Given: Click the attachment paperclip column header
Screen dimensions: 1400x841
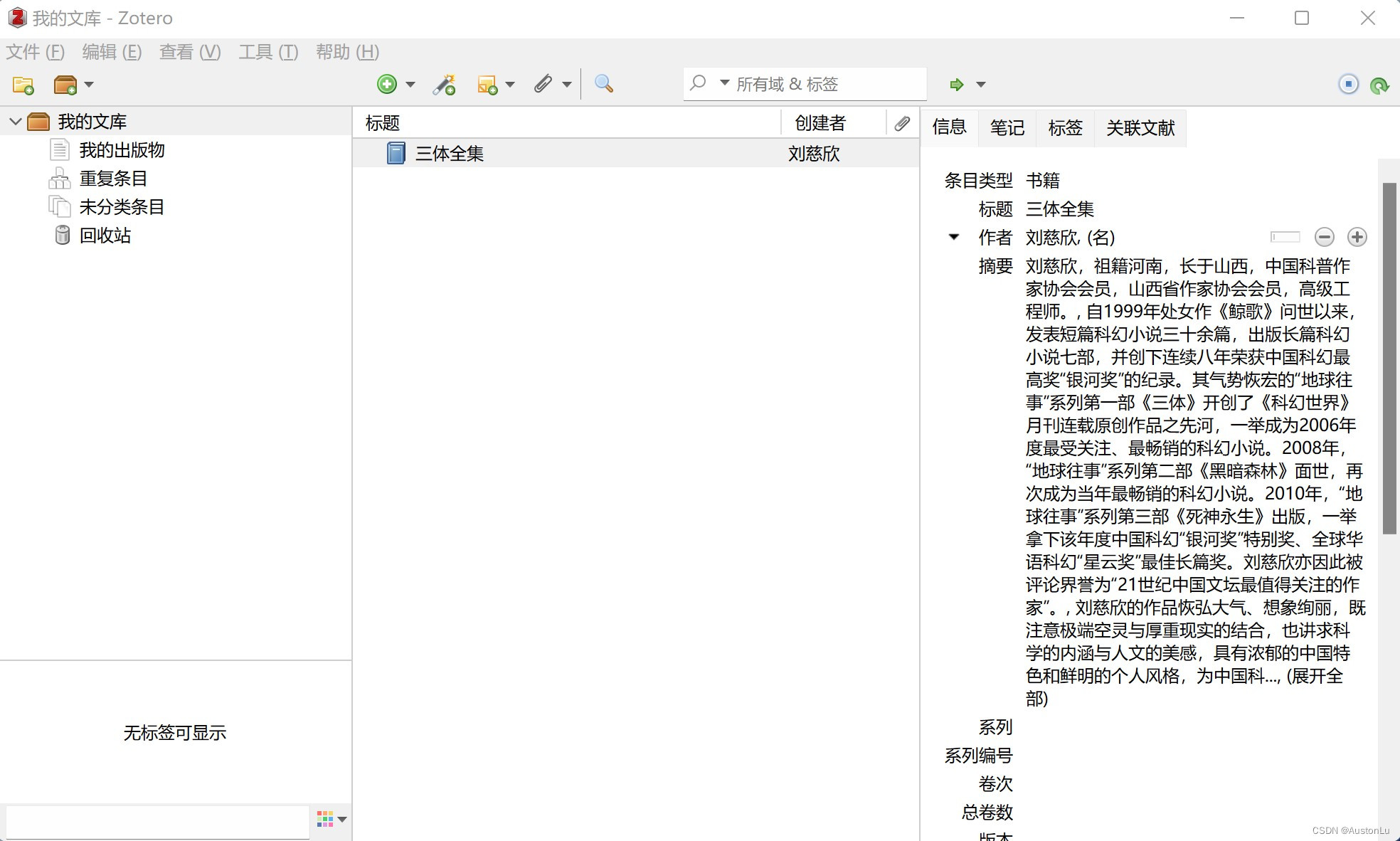Looking at the screenshot, I should pyautogui.click(x=902, y=123).
